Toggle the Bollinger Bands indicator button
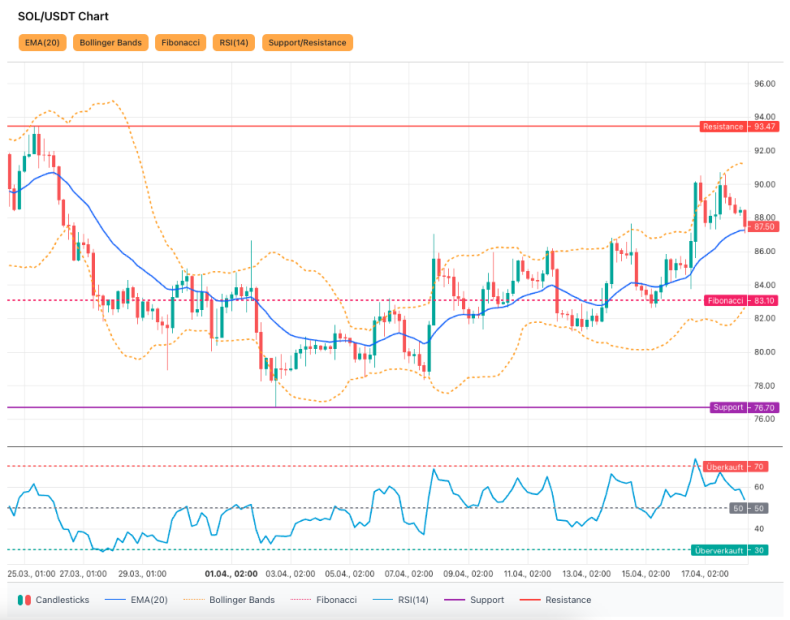The height and width of the screenshot is (620, 790). pyautogui.click(x=110, y=42)
